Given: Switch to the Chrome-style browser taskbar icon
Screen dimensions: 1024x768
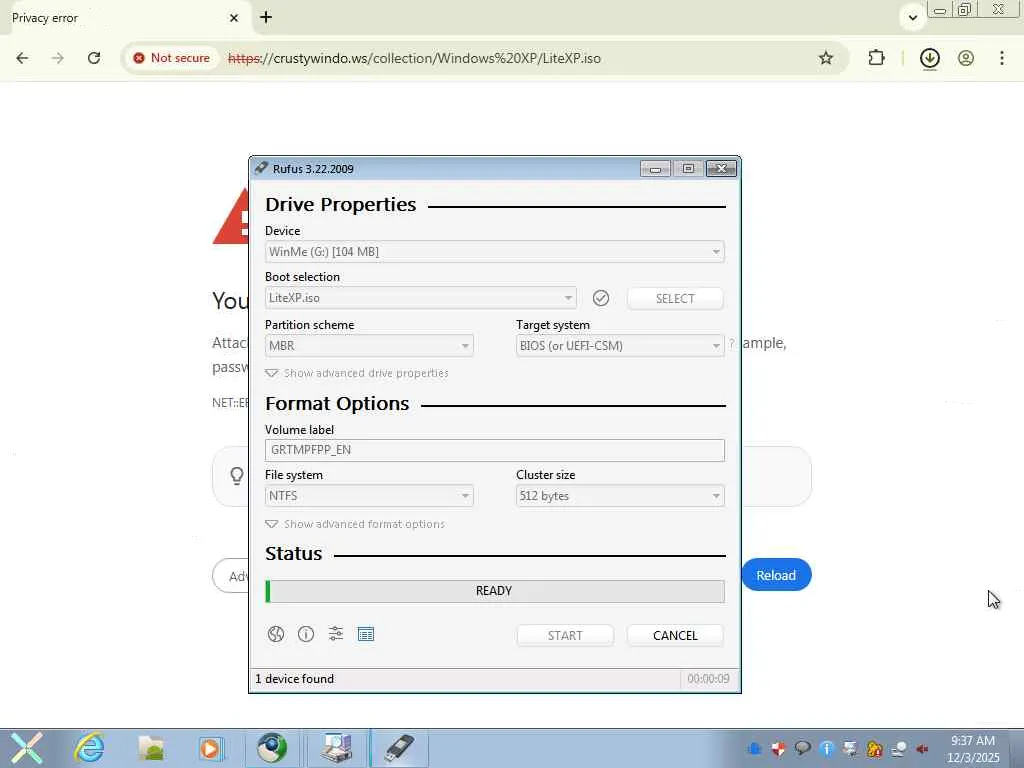Looking at the screenshot, I should (x=272, y=748).
